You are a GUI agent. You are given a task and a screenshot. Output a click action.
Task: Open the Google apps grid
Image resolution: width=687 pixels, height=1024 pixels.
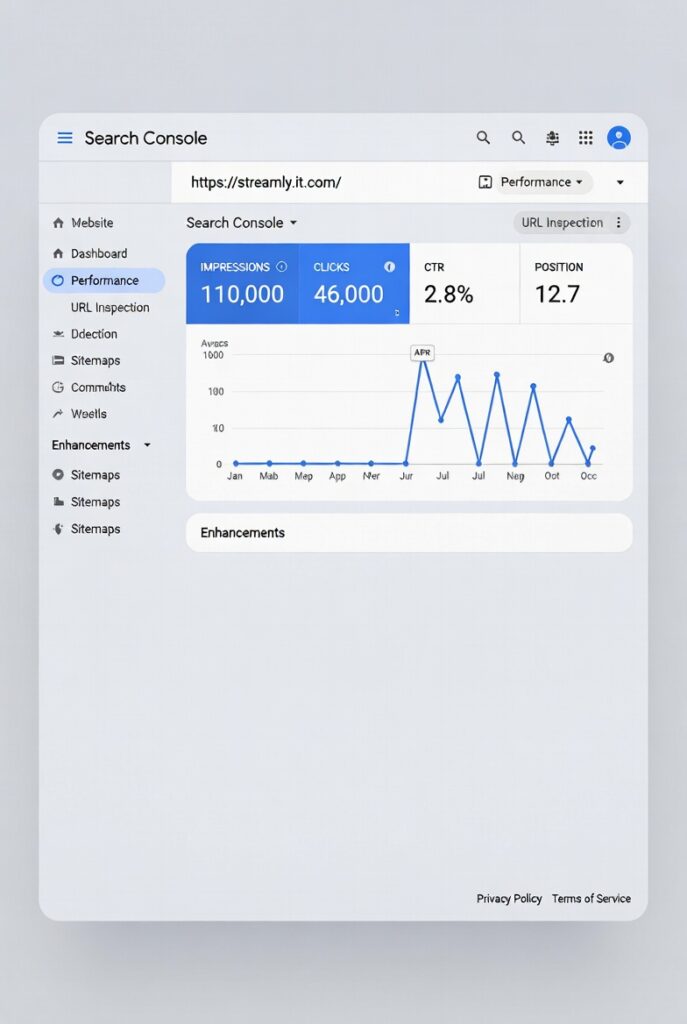586,138
